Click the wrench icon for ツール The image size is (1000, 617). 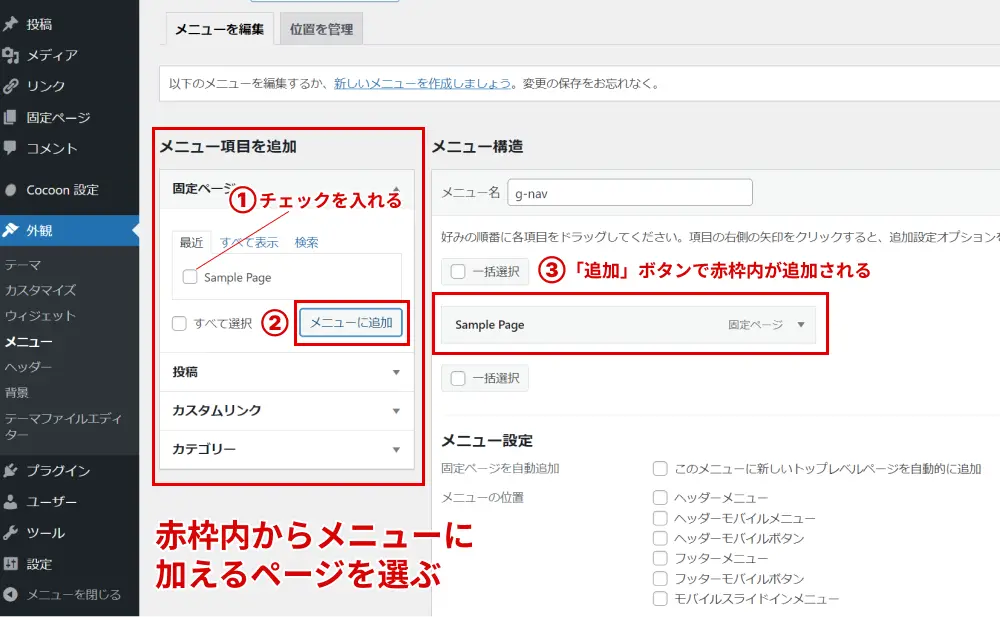coord(10,532)
